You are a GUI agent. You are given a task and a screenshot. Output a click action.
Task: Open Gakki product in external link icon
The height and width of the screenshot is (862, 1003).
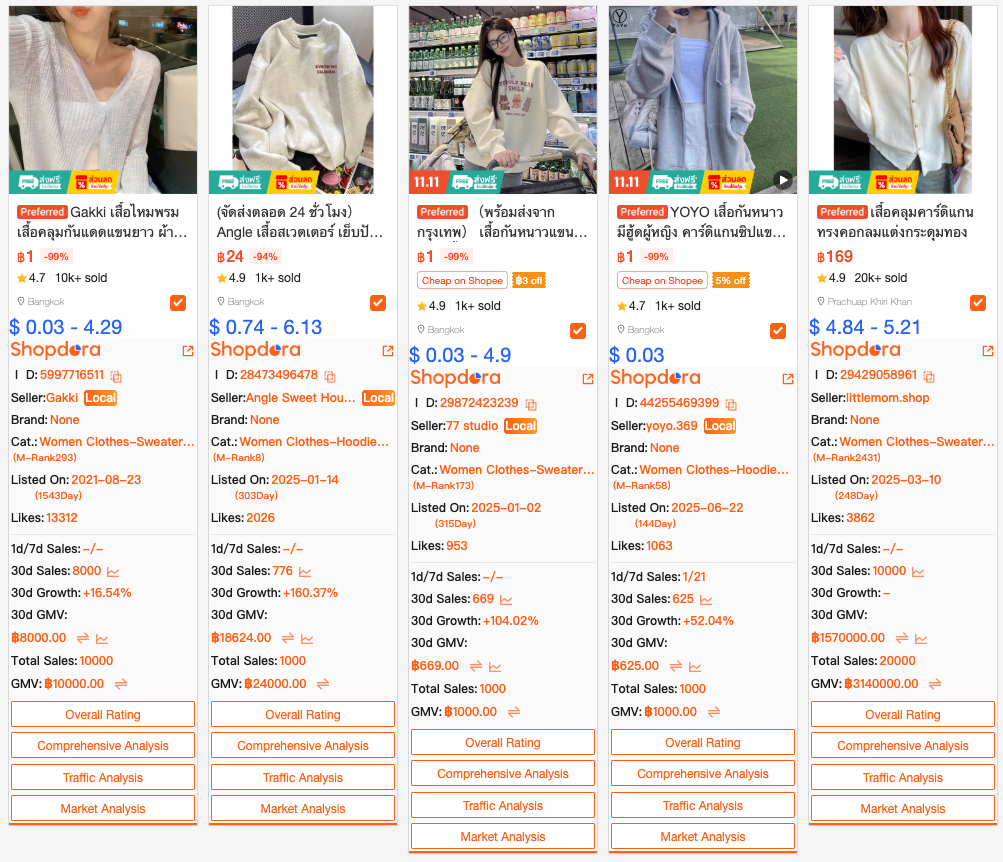(188, 350)
